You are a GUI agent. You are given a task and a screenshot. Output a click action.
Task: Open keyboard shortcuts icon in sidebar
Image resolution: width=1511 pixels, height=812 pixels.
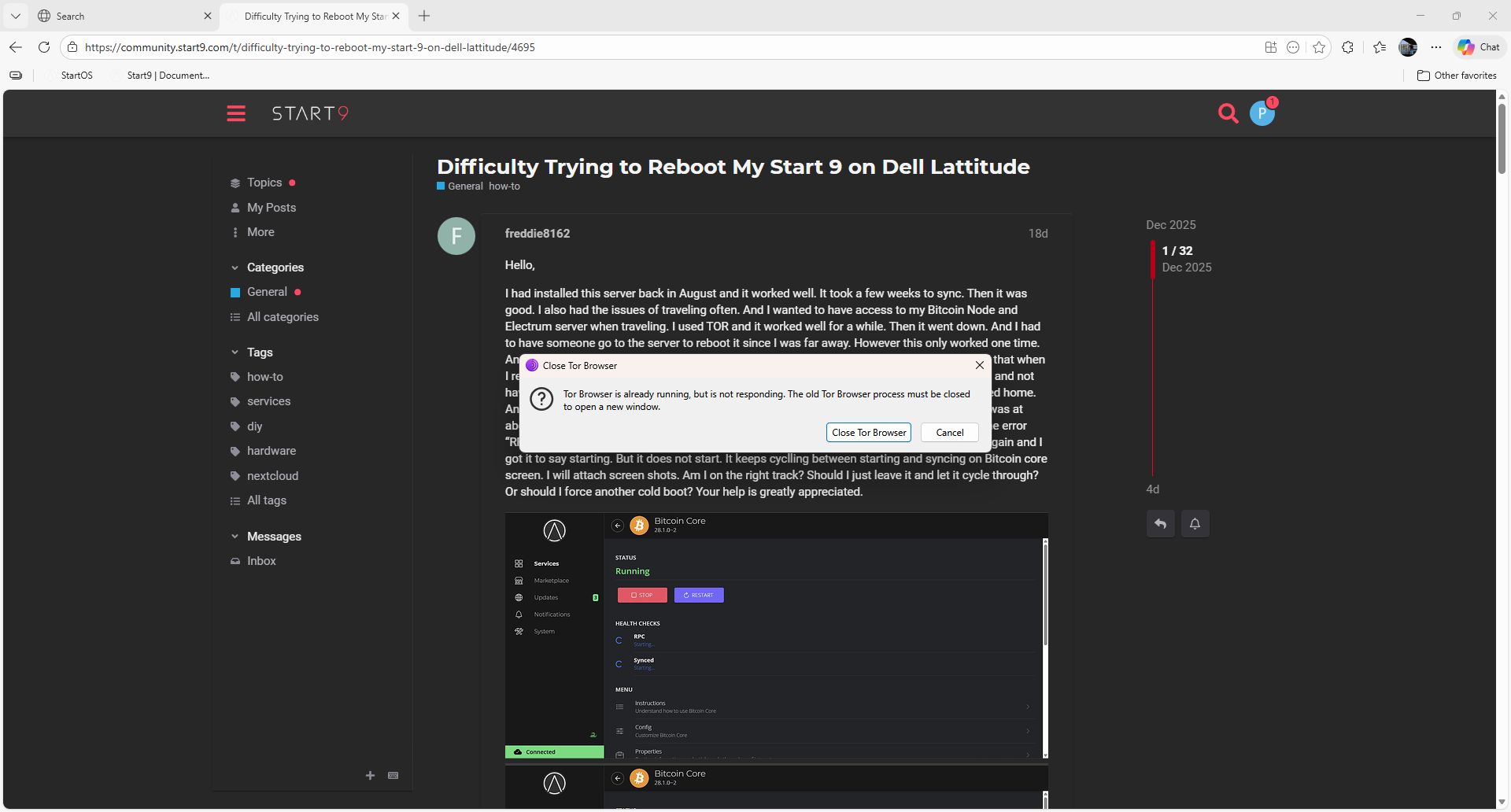coord(393,776)
